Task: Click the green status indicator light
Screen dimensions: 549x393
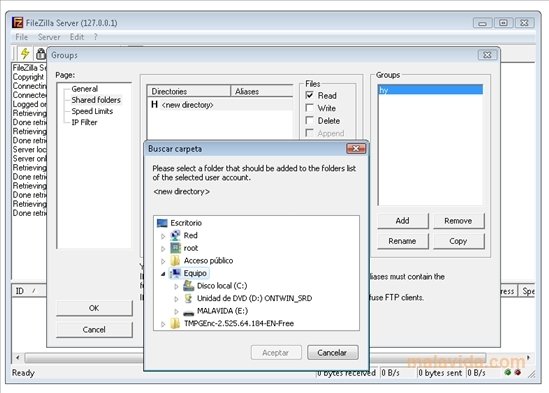Action: click(508, 372)
